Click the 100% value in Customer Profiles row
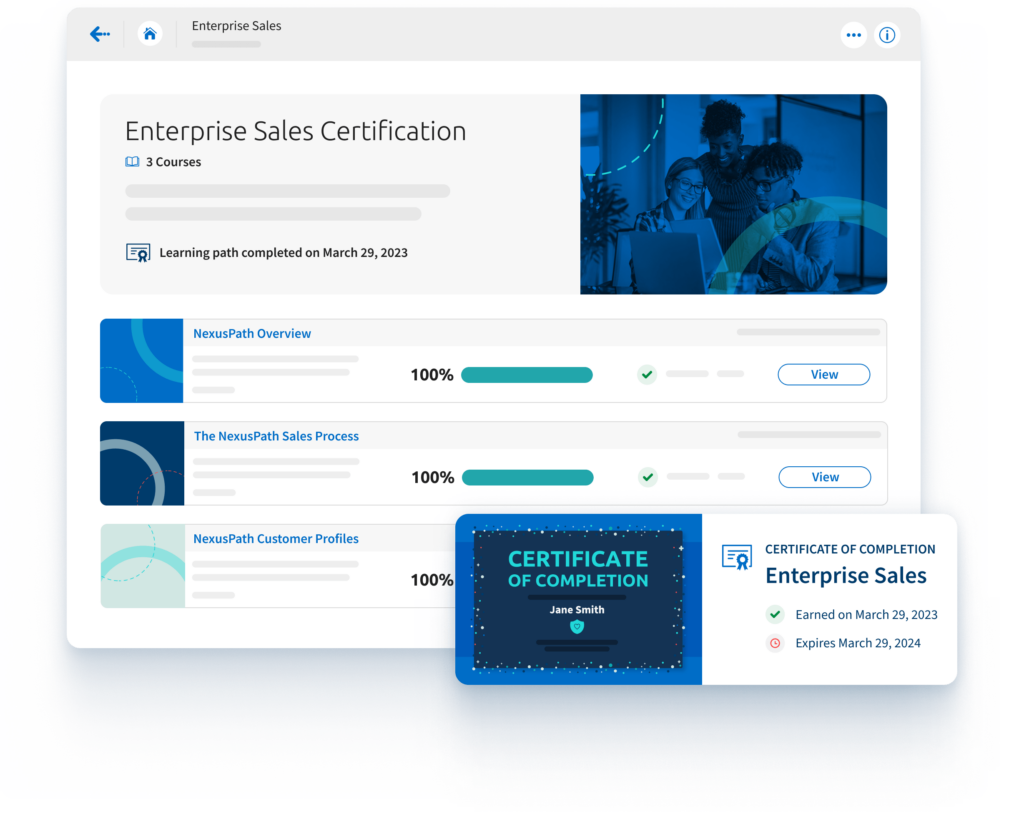Image resolution: width=1024 pixels, height=835 pixels. [432, 580]
